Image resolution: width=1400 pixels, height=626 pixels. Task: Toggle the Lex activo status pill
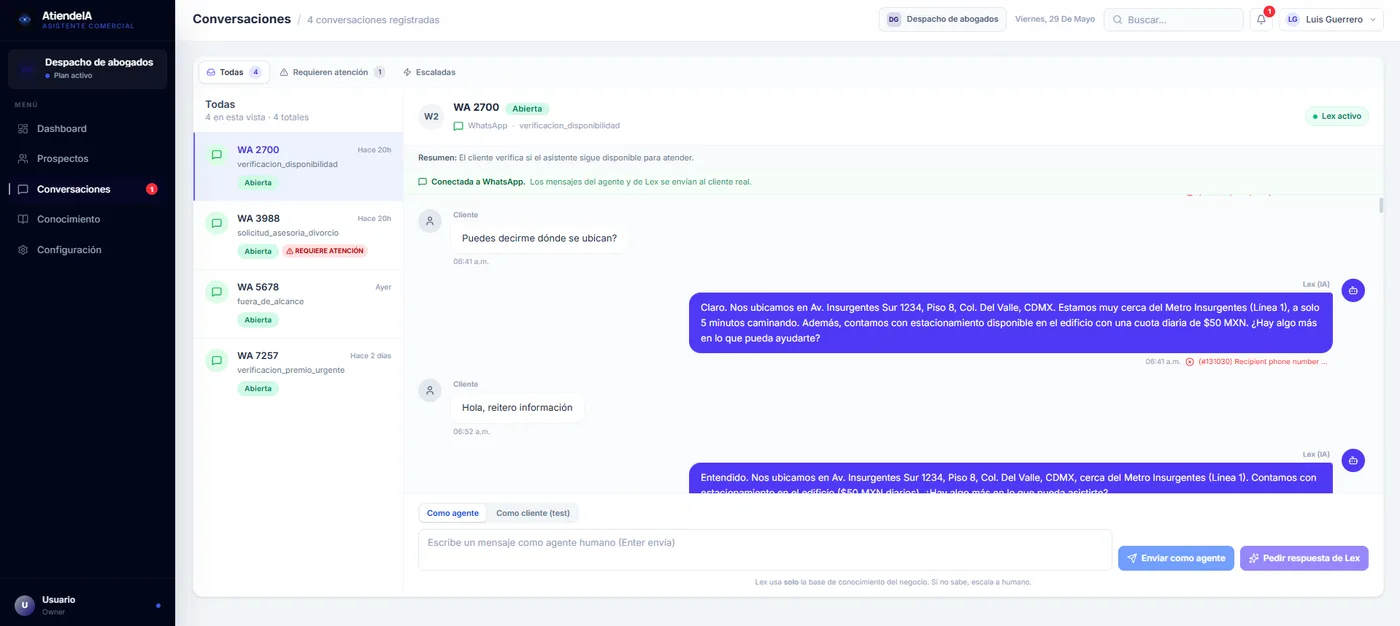[1337, 116]
